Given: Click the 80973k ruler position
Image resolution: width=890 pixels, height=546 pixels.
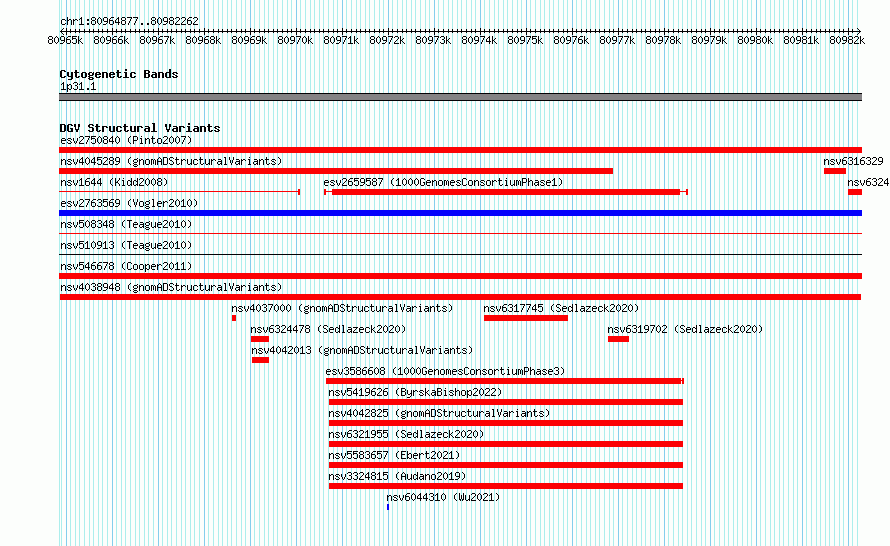Looking at the screenshot, I should [x=433, y=40].
